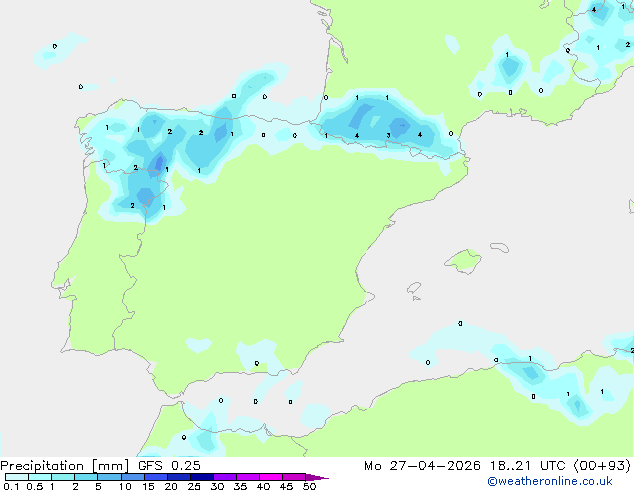This screenshot has width=634, height=490.
Task: Select the legend value label "10"
Action: pos(125,486)
